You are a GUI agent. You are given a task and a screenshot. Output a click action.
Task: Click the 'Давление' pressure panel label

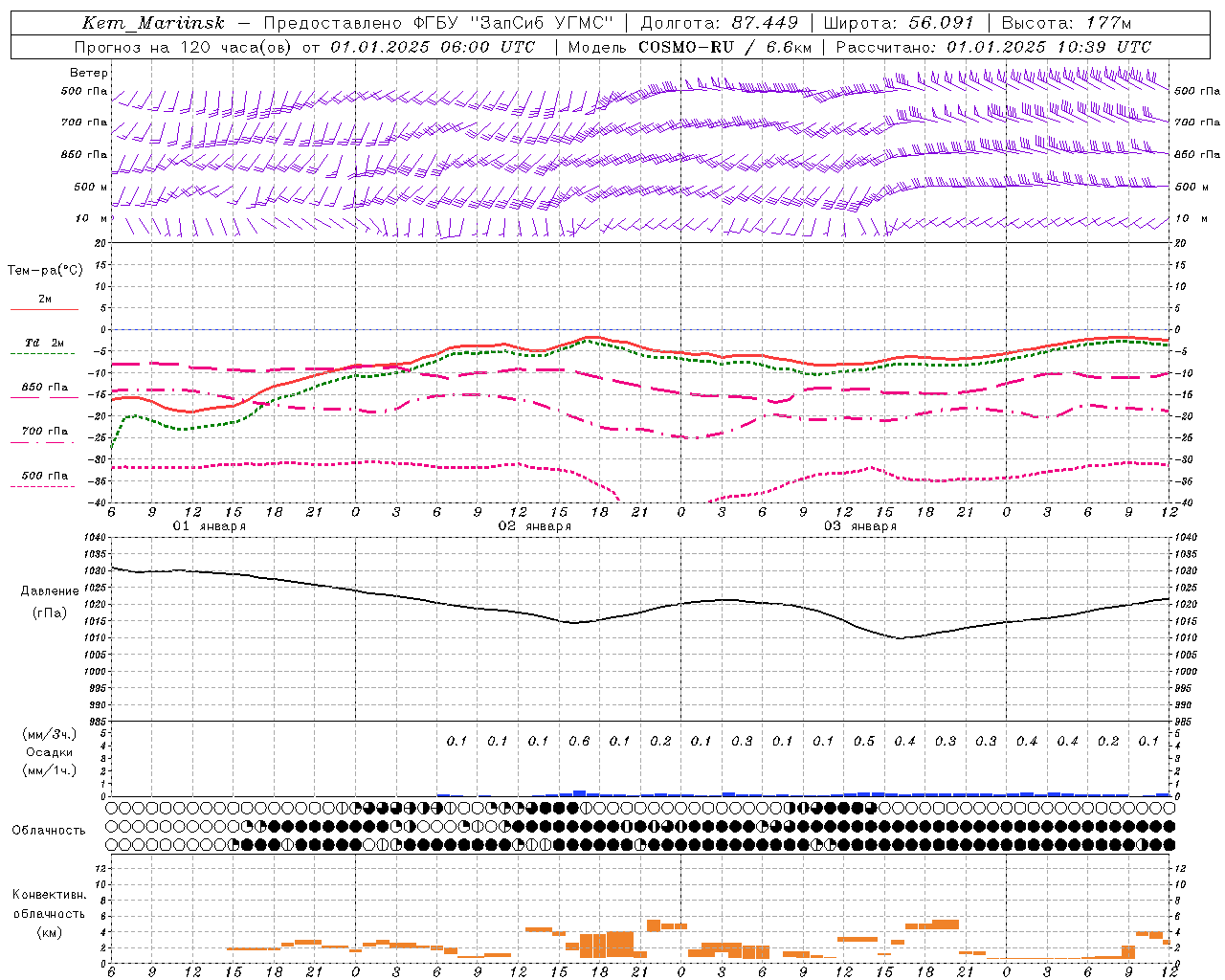[50, 591]
